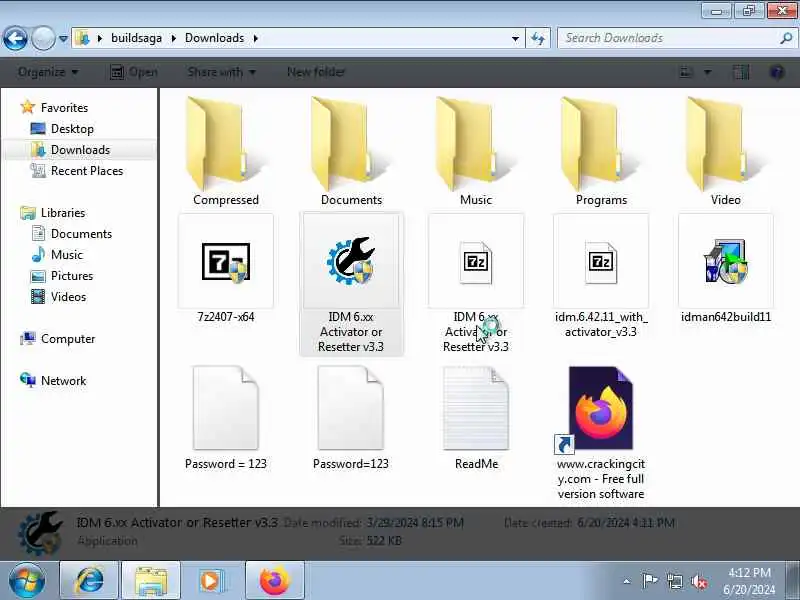
Task: Select Recent Places in navigation pane
Action: [x=77, y=170]
